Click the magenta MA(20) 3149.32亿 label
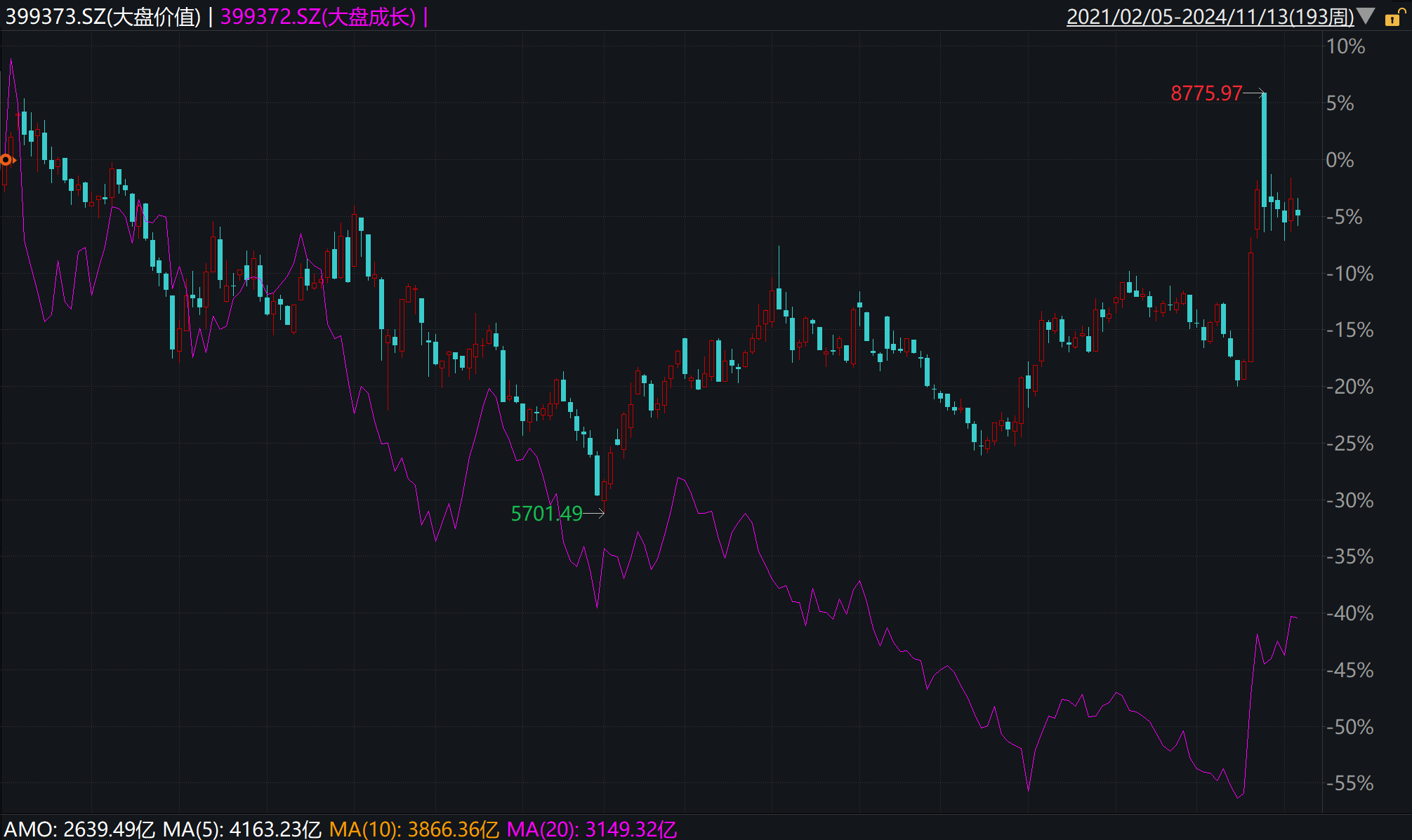The width and height of the screenshot is (1412, 840). click(591, 829)
